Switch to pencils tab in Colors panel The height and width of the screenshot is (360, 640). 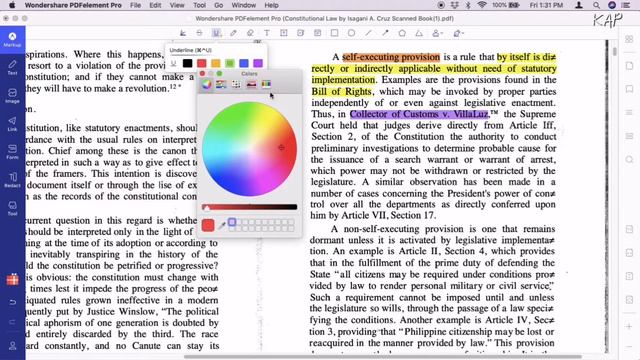(266, 84)
